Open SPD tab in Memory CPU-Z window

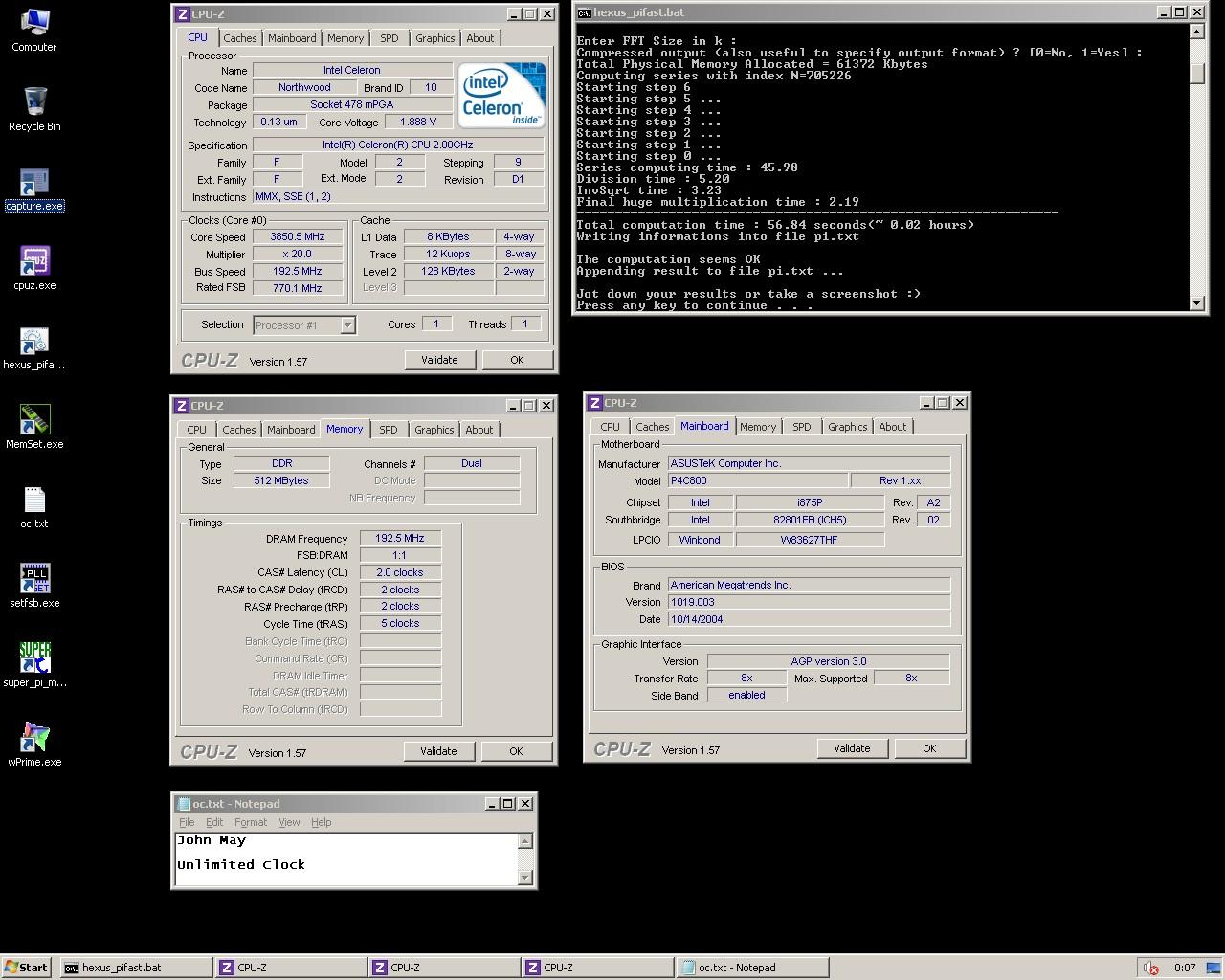click(388, 430)
